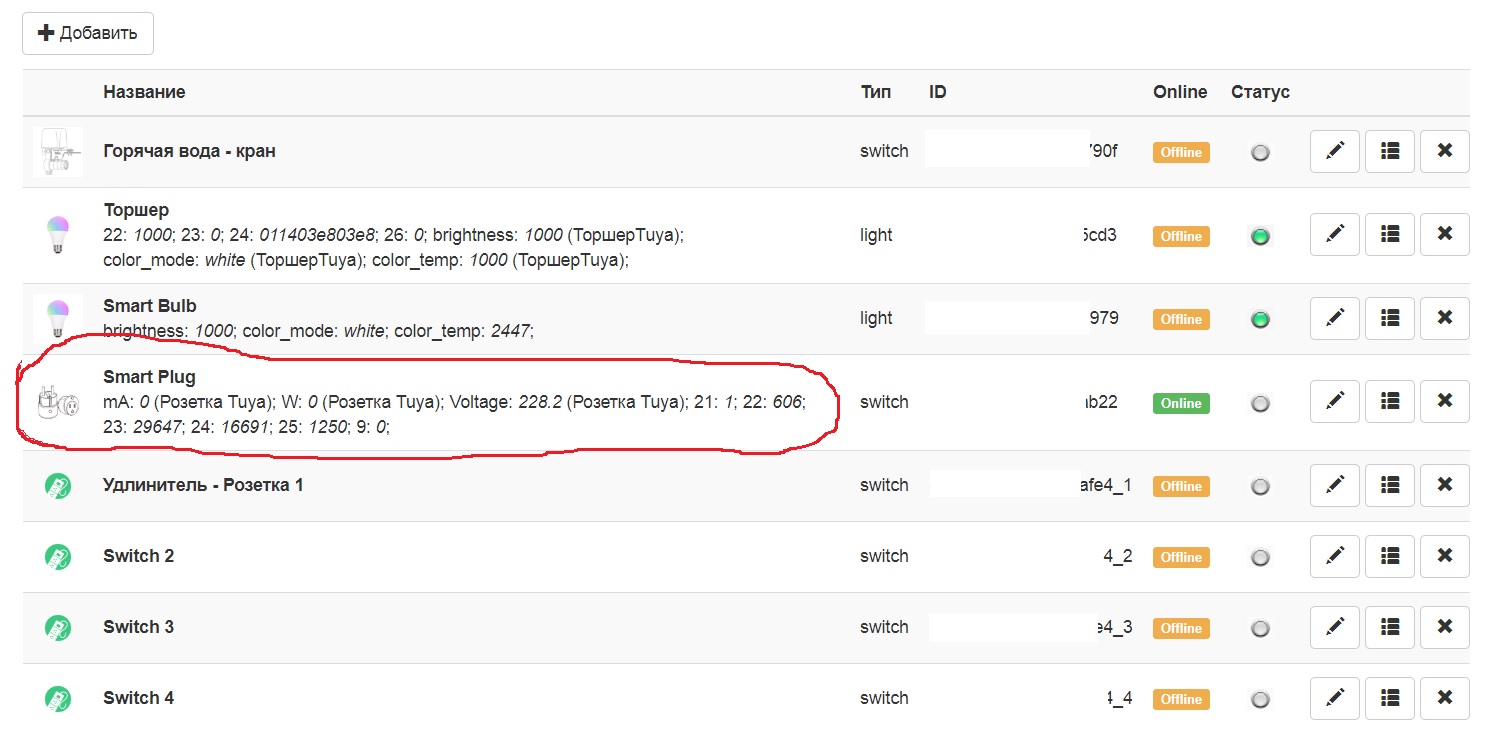The height and width of the screenshot is (746, 1491).
Task: Delete the Switch 2 device
Action: pyautogui.click(x=1444, y=556)
